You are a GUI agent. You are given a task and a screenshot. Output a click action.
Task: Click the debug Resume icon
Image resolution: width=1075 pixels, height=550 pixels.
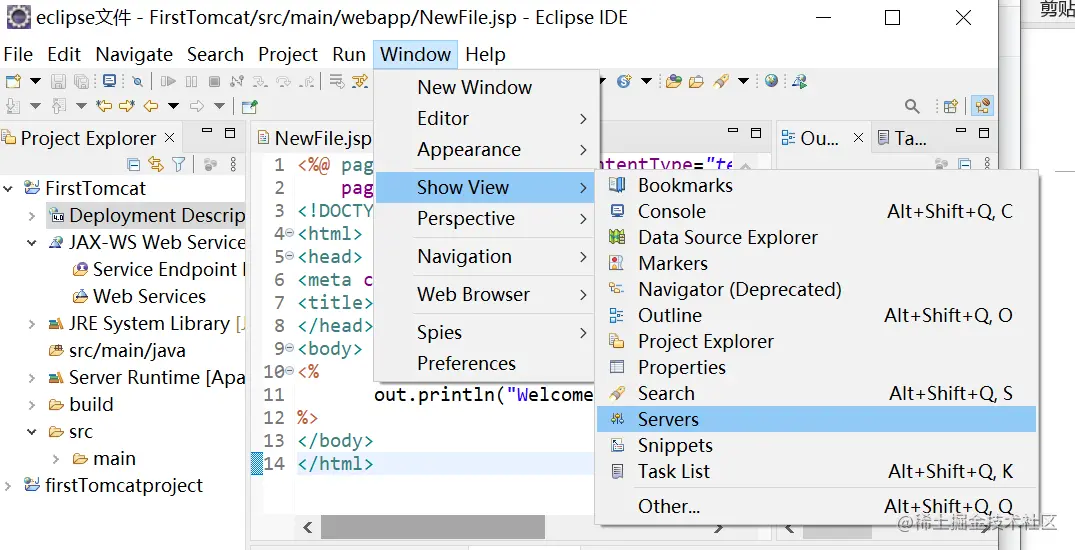[168, 82]
